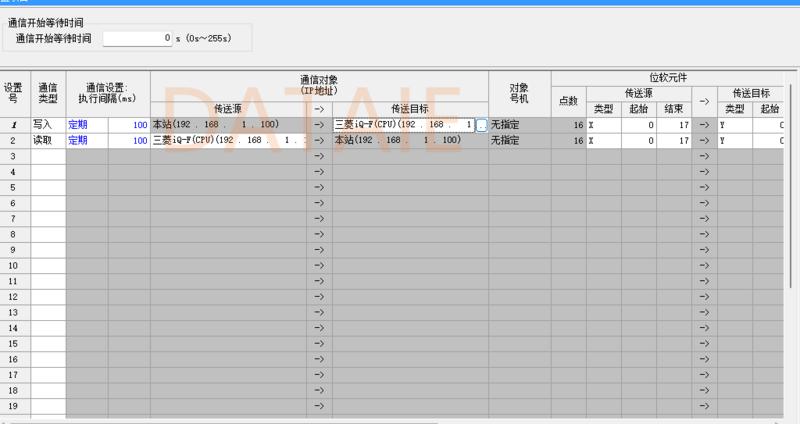Click the 点数 column header

[x=569, y=102]
